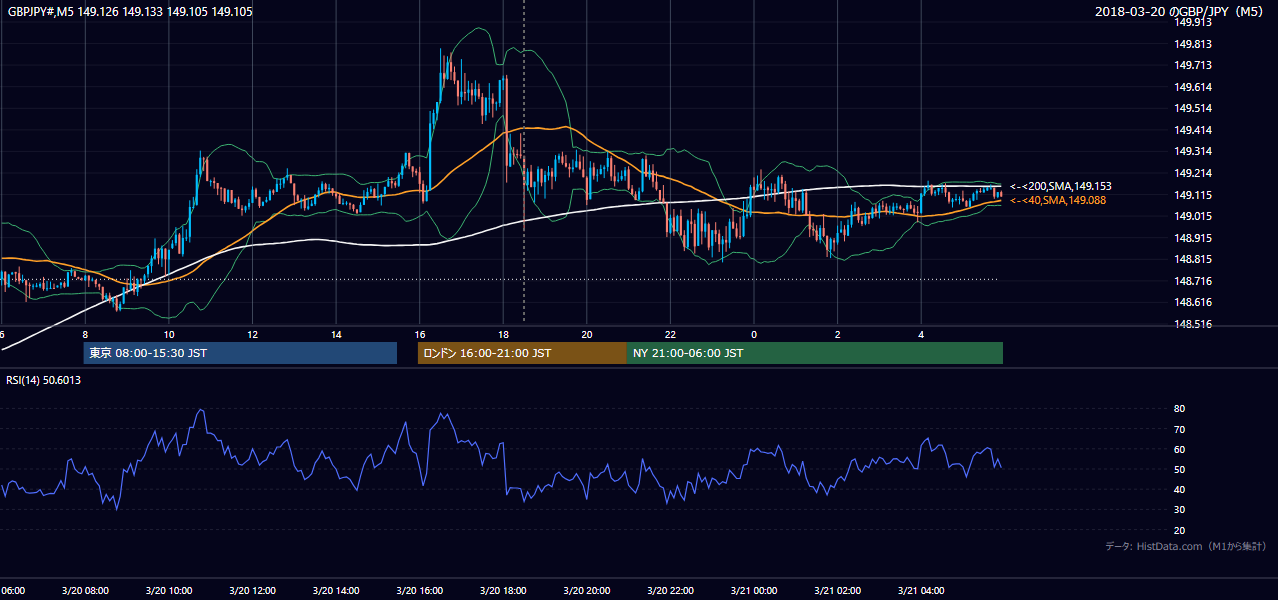Click the RSI 80 level label
1278x600 pixels.
(x=1179, y=409)
